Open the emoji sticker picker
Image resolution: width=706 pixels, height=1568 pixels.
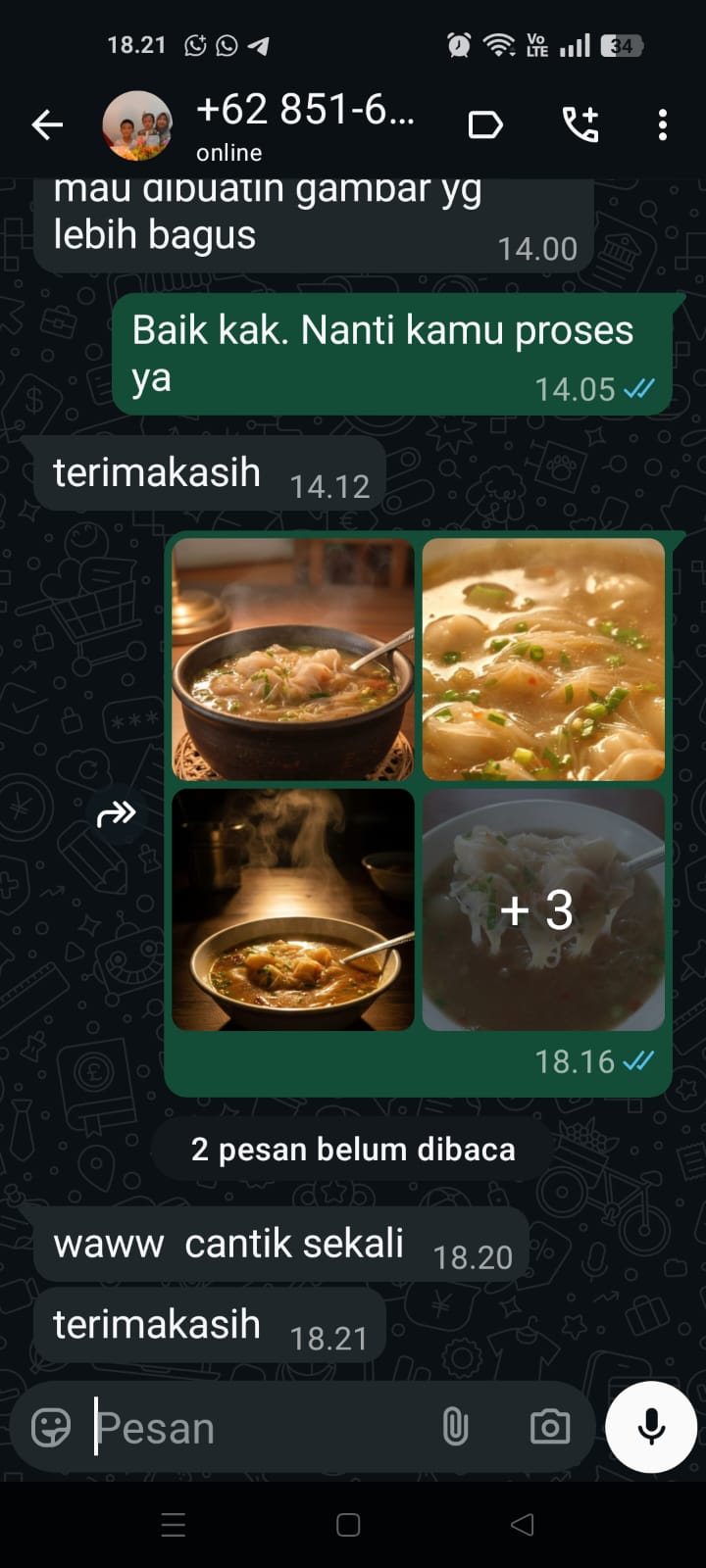tap(51, 1428)
